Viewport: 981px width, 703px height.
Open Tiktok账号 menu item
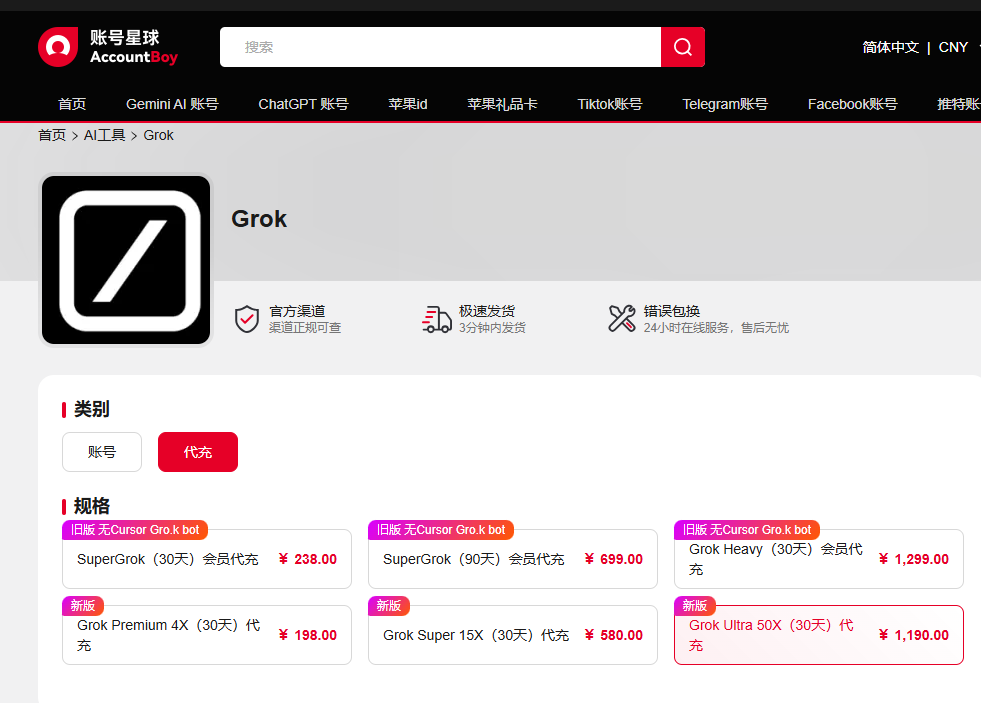pyautogui.click(x=609, y=104)
